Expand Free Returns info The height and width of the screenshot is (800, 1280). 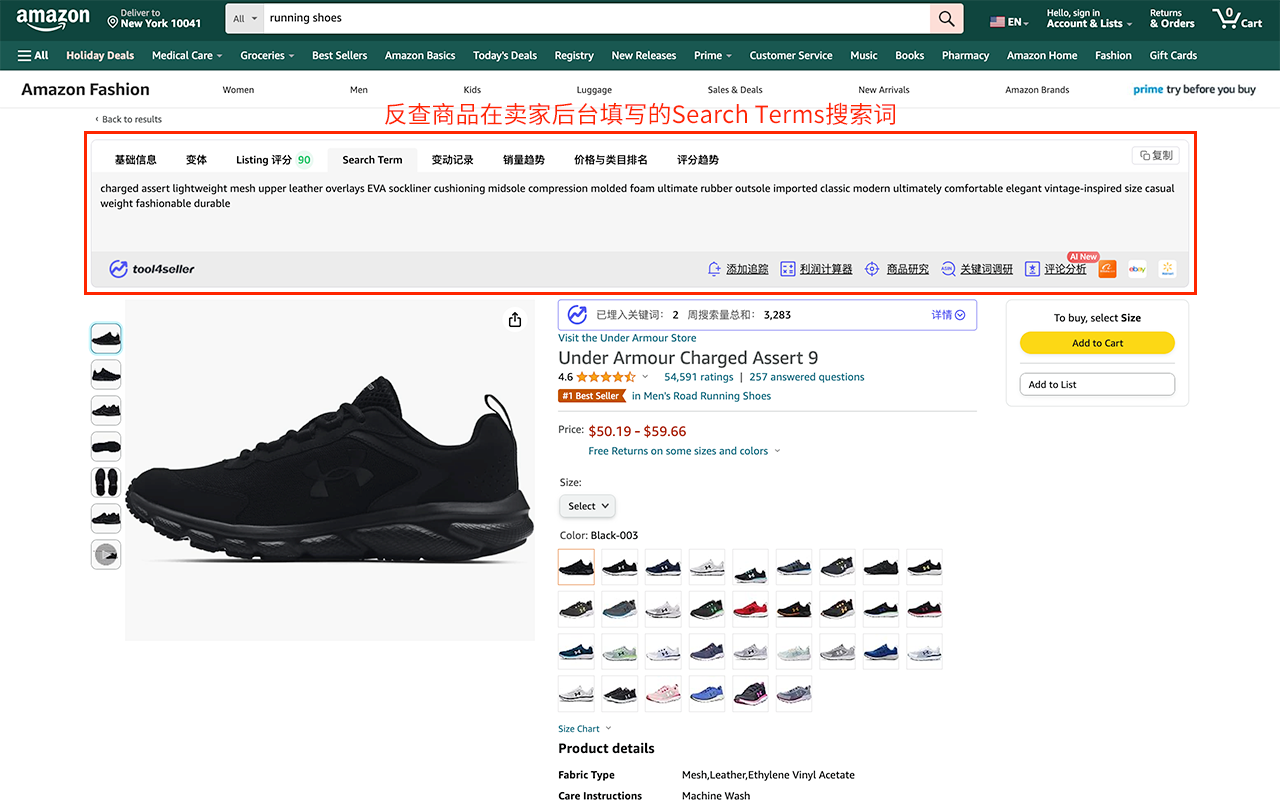(684, 451)
